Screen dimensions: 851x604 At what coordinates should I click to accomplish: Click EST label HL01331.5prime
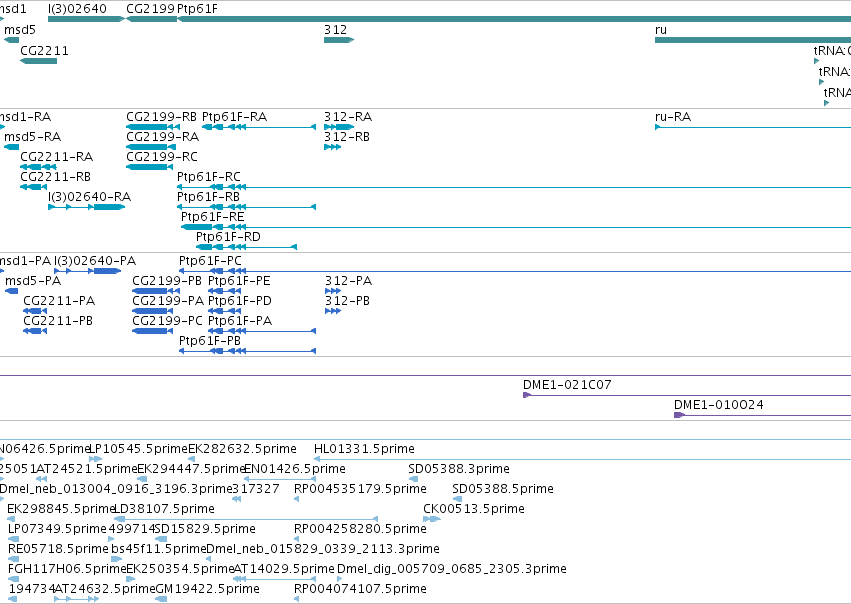[364, 449]
